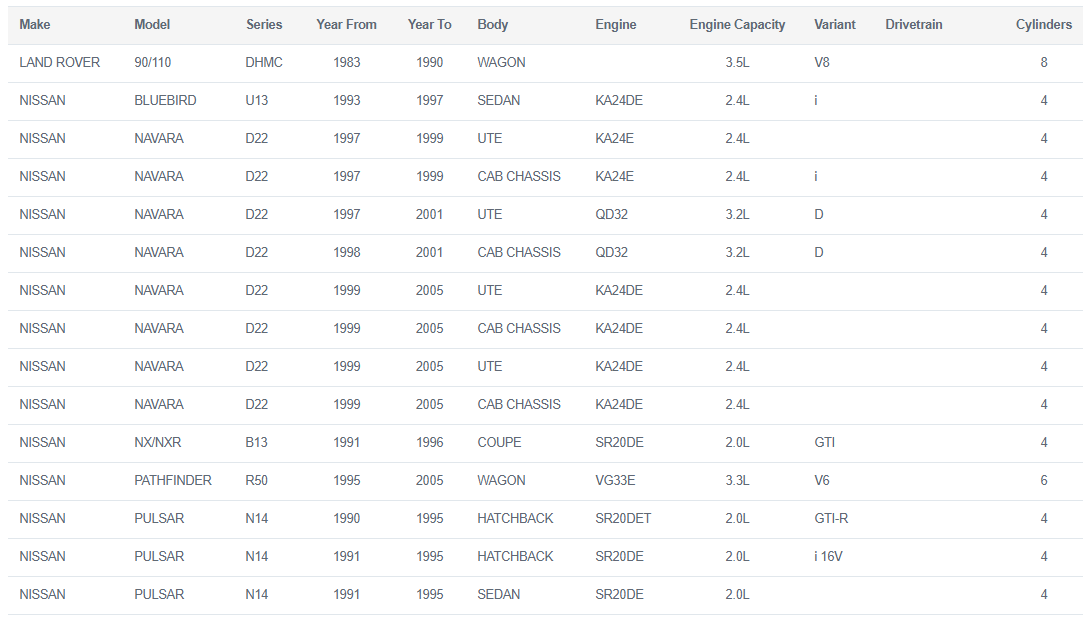Click 1990 year from in Pulsar row
Viewport: 1083px width, 617px height.
coord(347,518)
